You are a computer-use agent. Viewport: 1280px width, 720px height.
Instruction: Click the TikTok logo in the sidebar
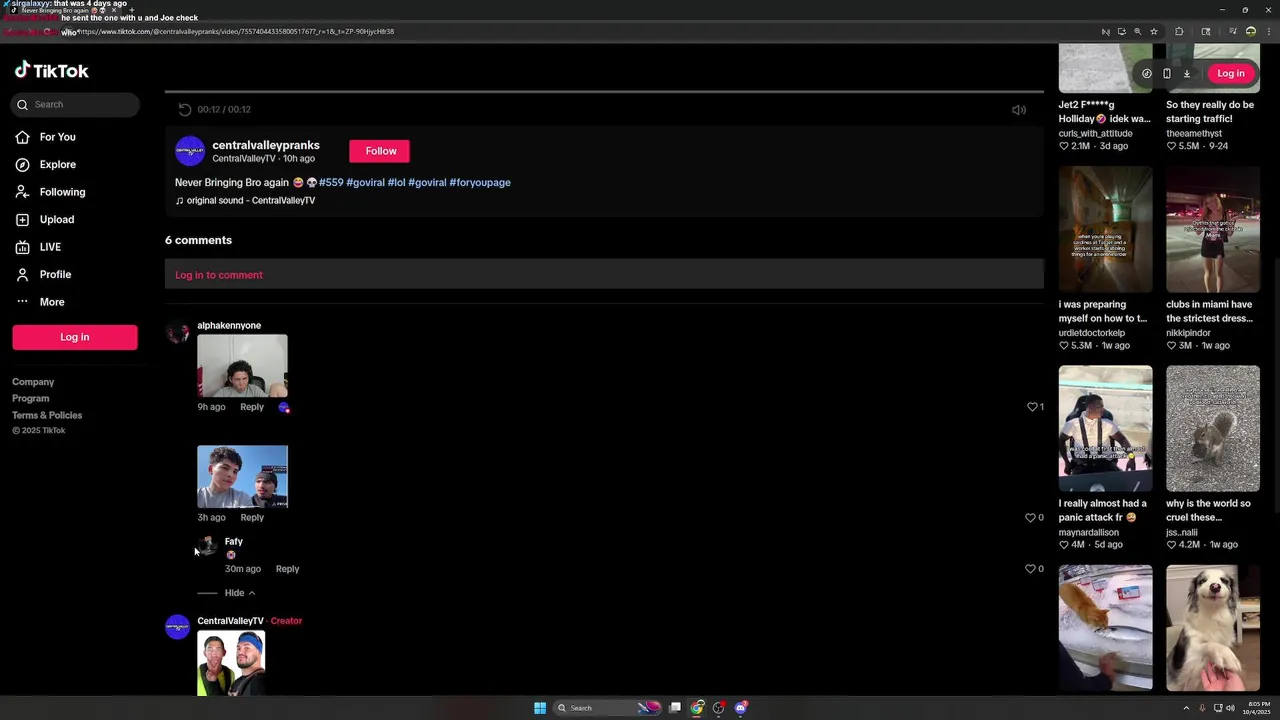click(x=51, y=71)
